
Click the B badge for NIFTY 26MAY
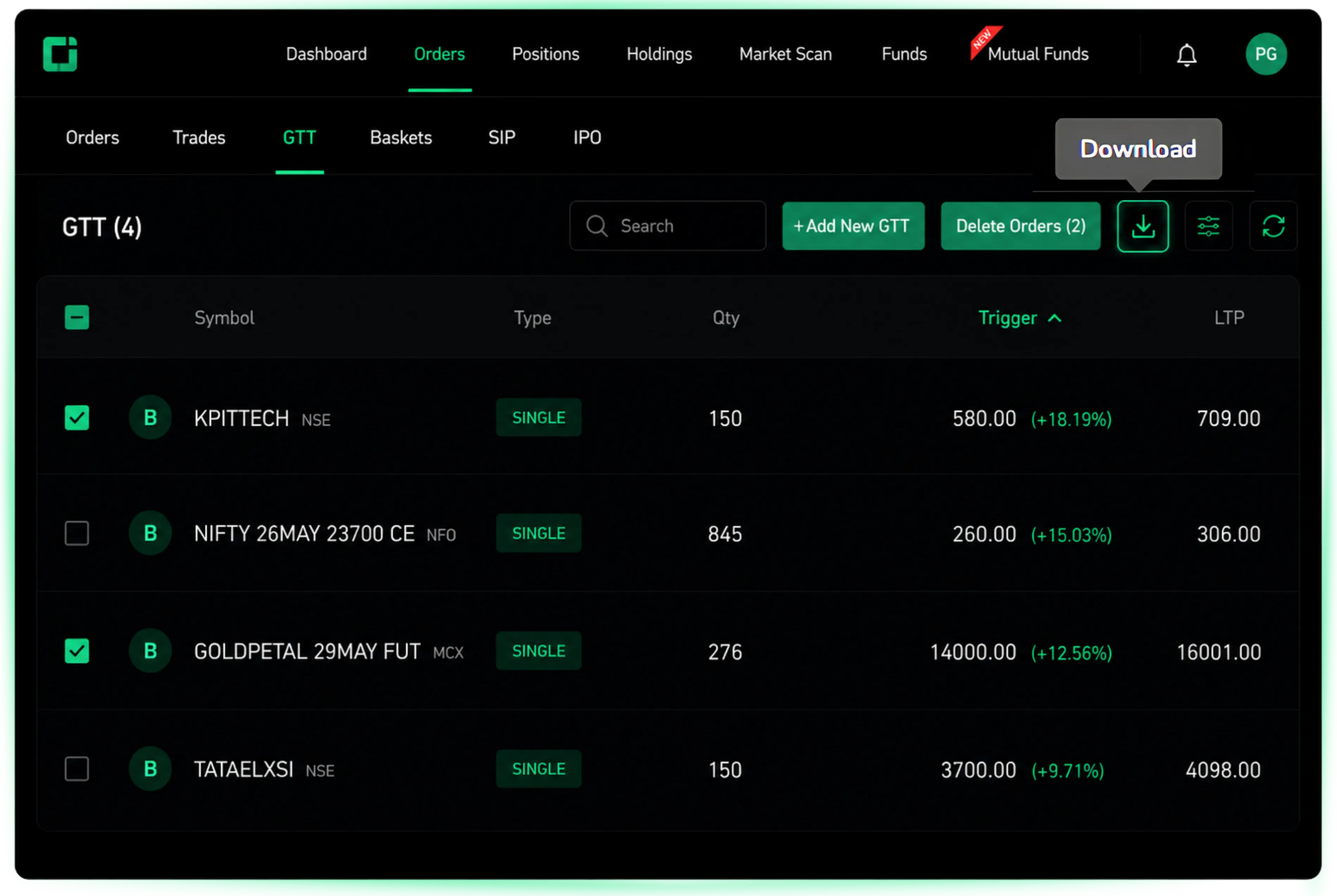point(150,533)
